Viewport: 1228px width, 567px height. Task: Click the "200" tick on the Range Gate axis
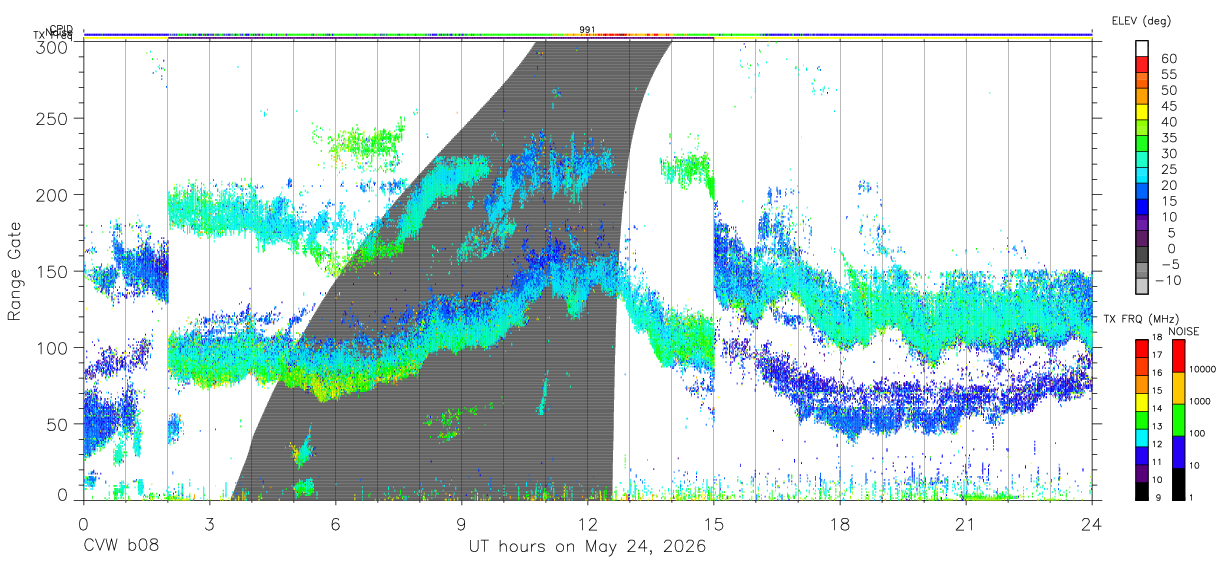tap(51, 195)
